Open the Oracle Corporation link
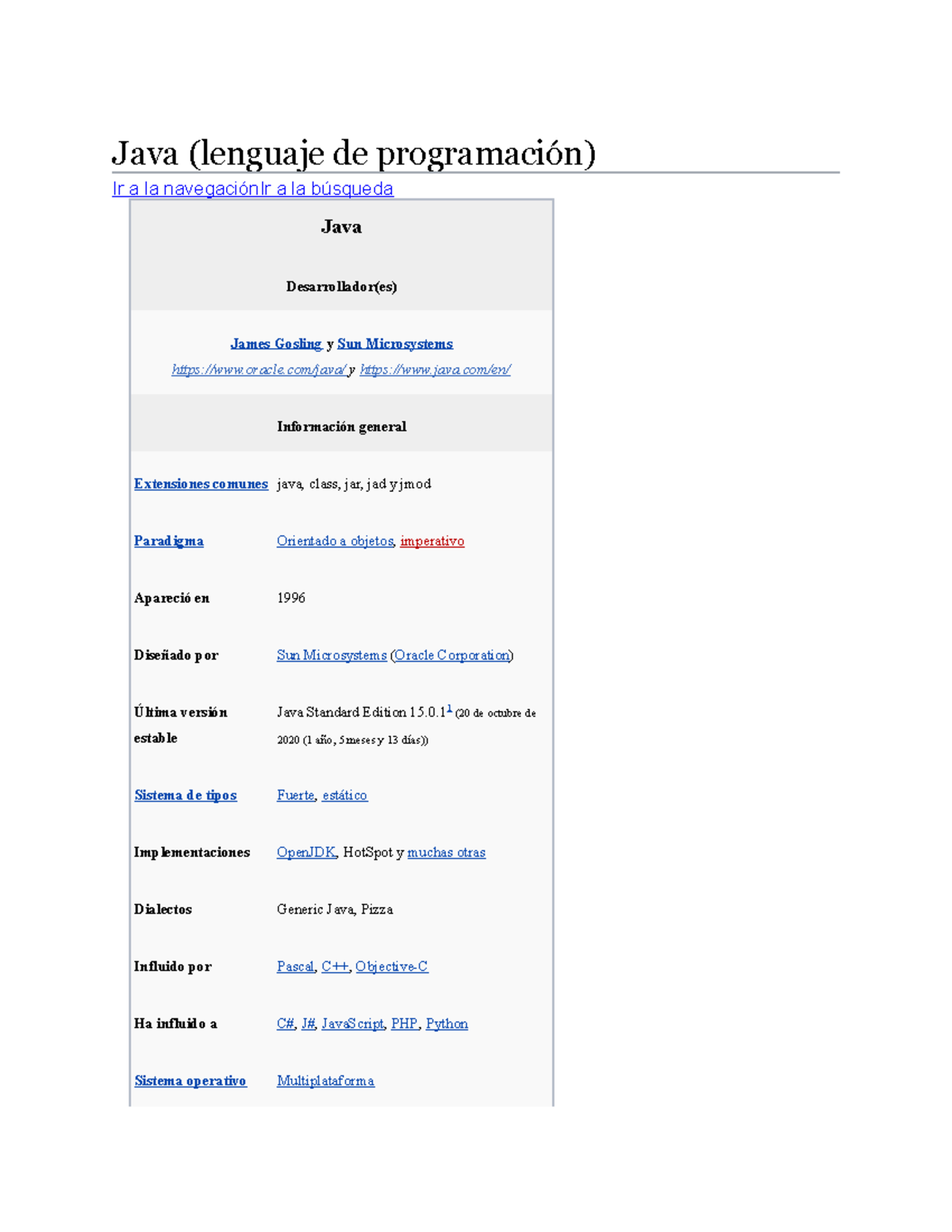This screenshot has width=952, height=1232. point(452,656)
